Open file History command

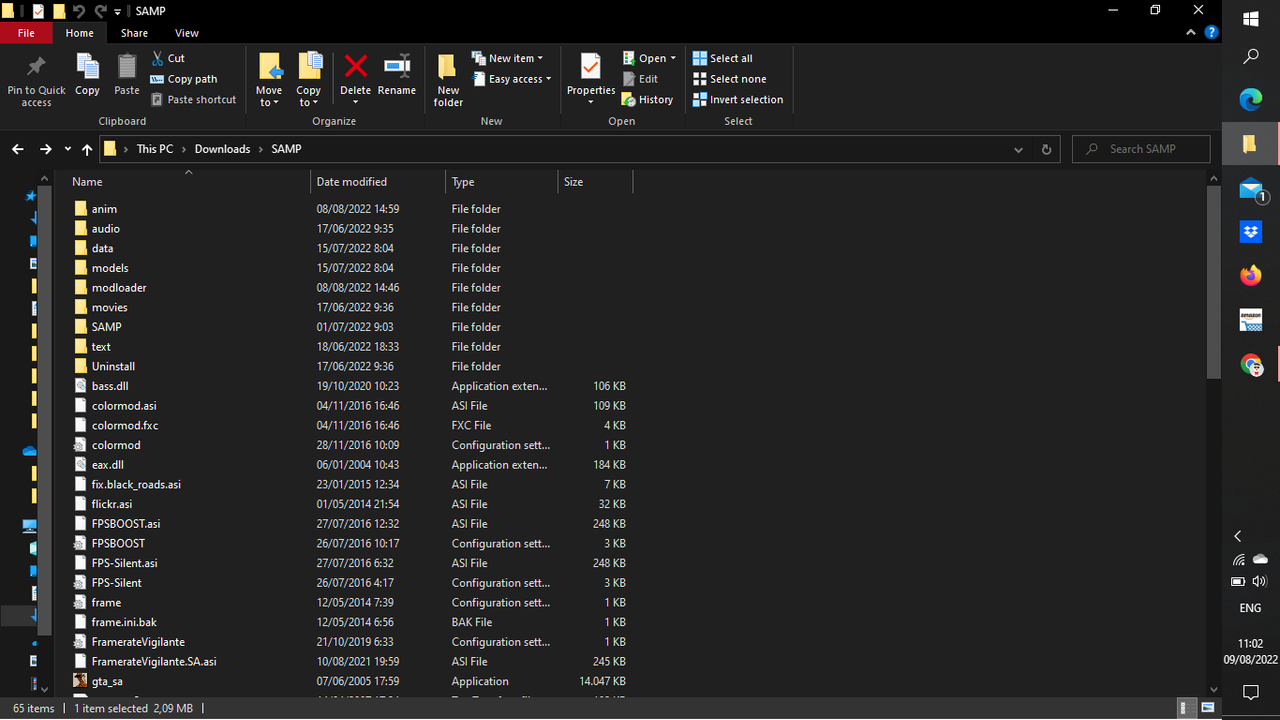(x=647, y=100)
